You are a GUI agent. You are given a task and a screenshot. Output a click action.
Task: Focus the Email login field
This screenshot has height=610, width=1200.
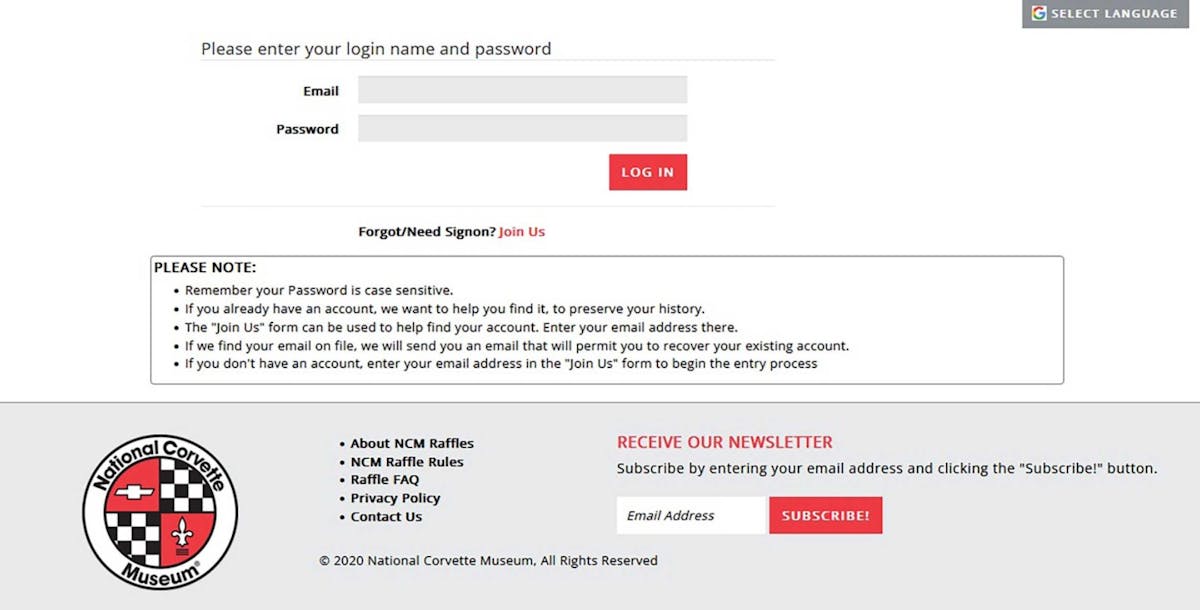click(522, 90)
